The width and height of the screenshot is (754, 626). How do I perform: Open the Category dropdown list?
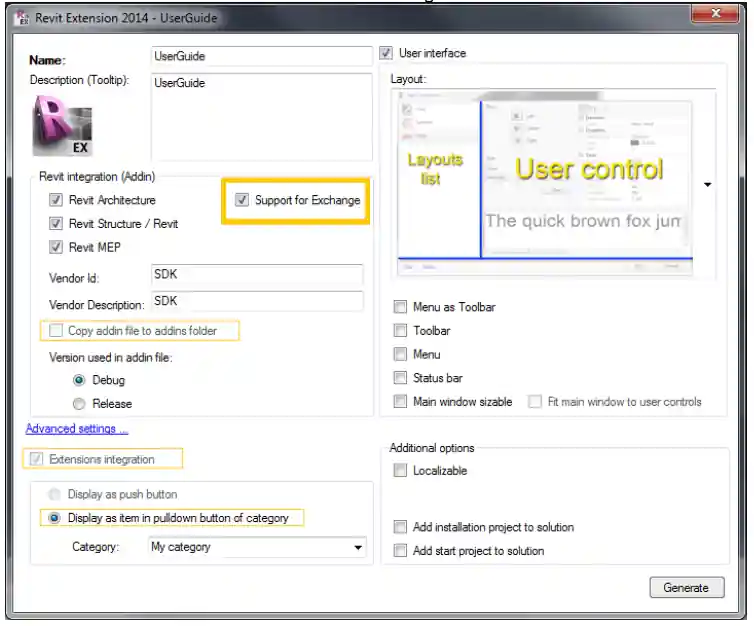tap(358, 548)
